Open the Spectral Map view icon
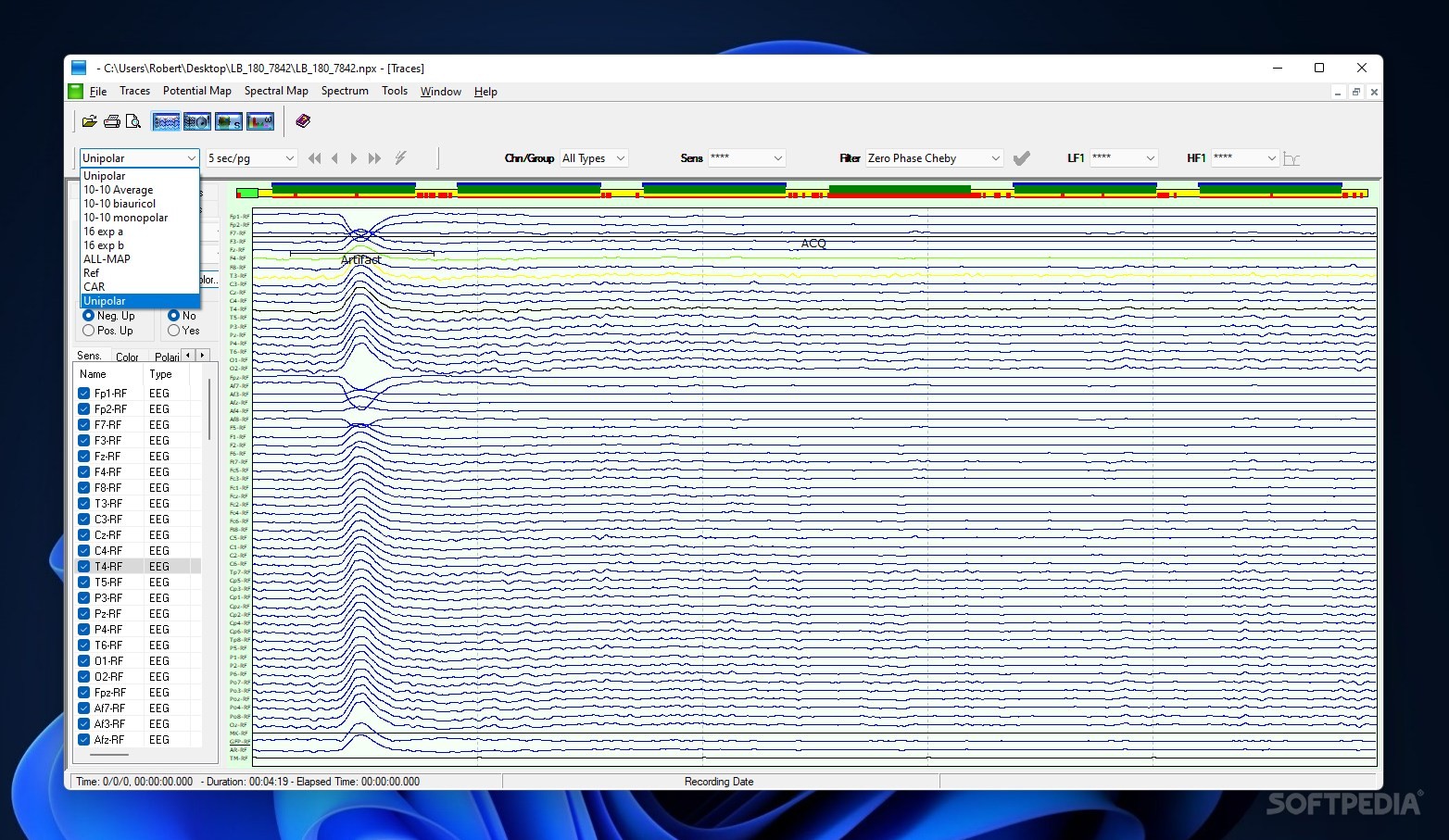 coord(229,121)
